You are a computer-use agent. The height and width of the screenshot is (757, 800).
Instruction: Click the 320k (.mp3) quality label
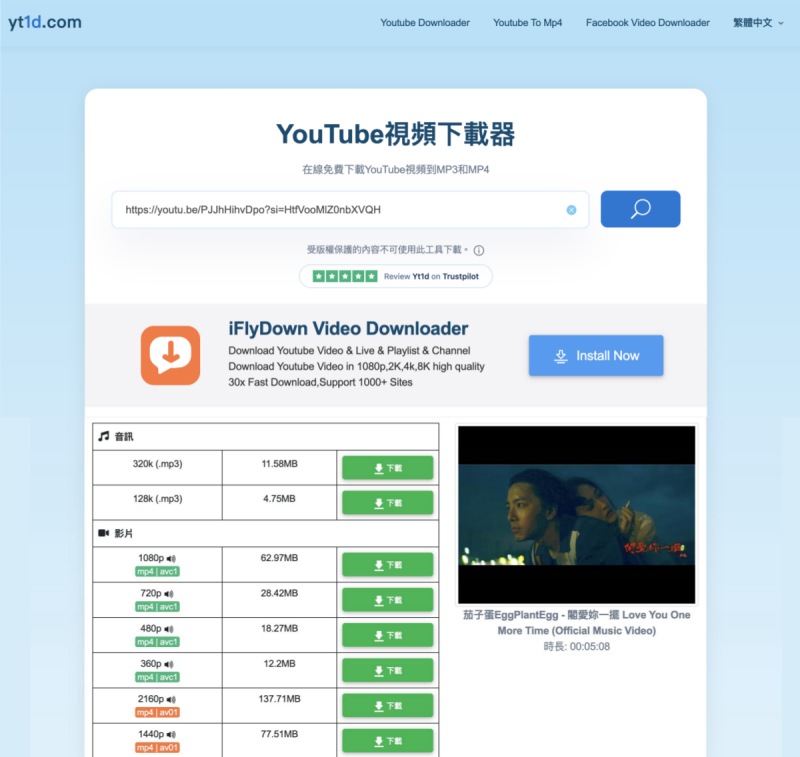[158, 464]
